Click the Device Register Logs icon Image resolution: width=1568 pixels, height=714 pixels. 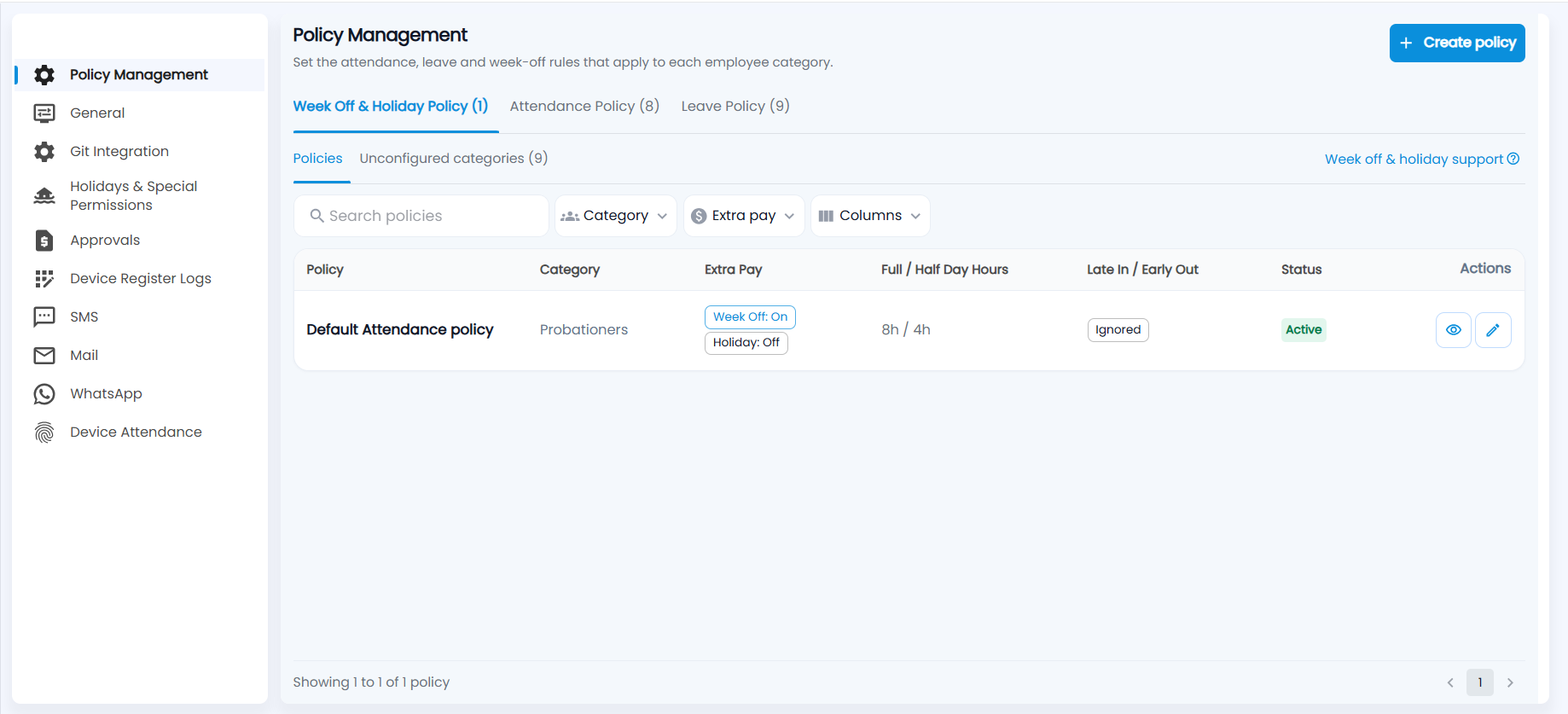point(44,279)
